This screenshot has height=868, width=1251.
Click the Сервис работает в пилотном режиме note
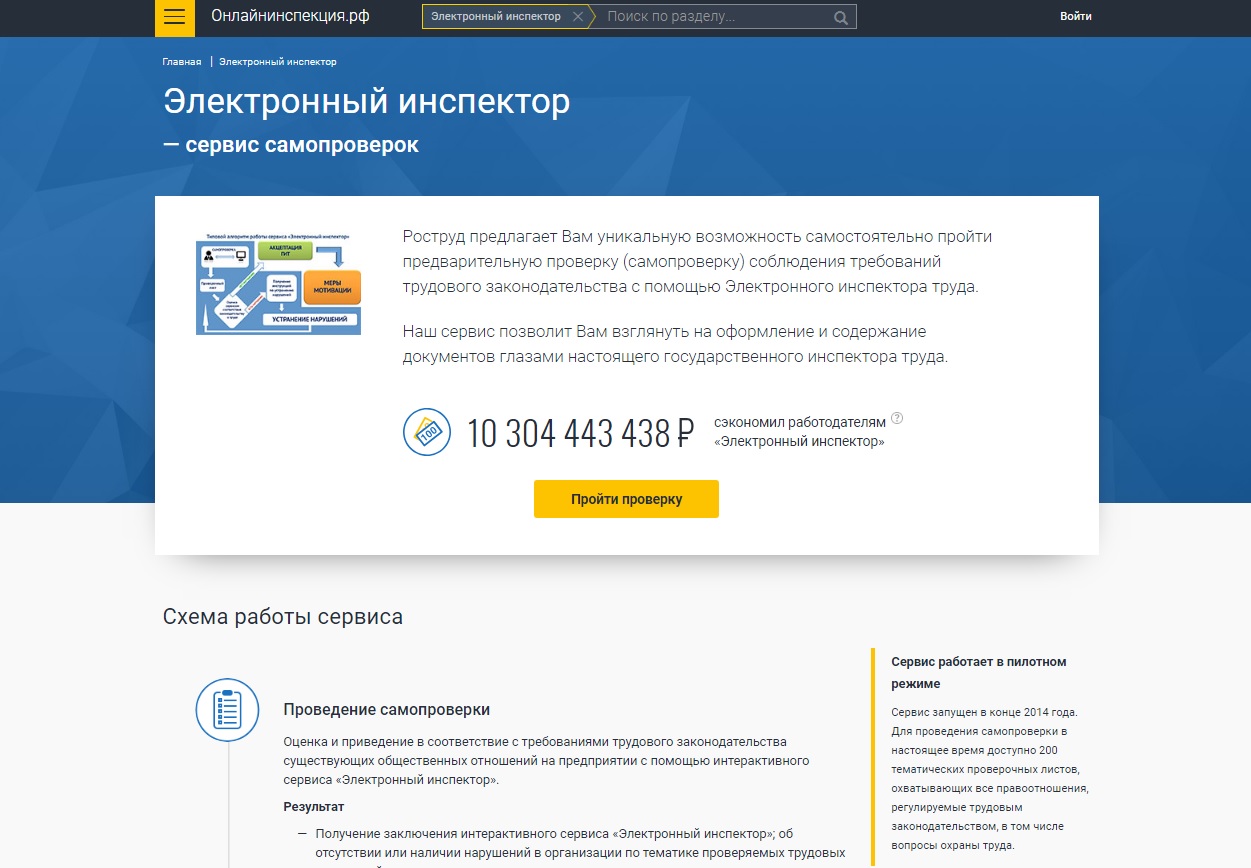(979, 672)
